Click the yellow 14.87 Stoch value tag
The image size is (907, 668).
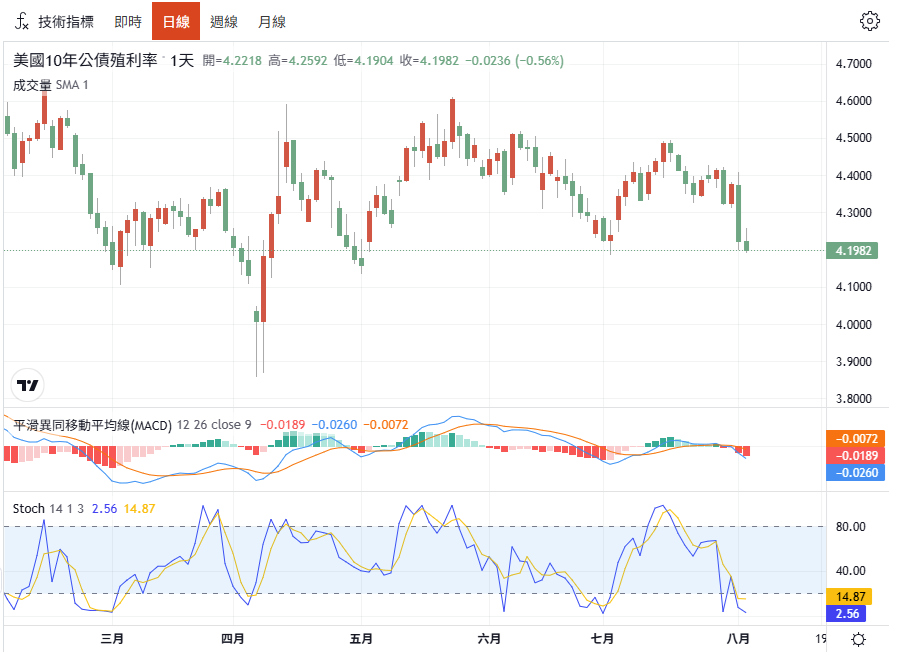pos(850,596)
